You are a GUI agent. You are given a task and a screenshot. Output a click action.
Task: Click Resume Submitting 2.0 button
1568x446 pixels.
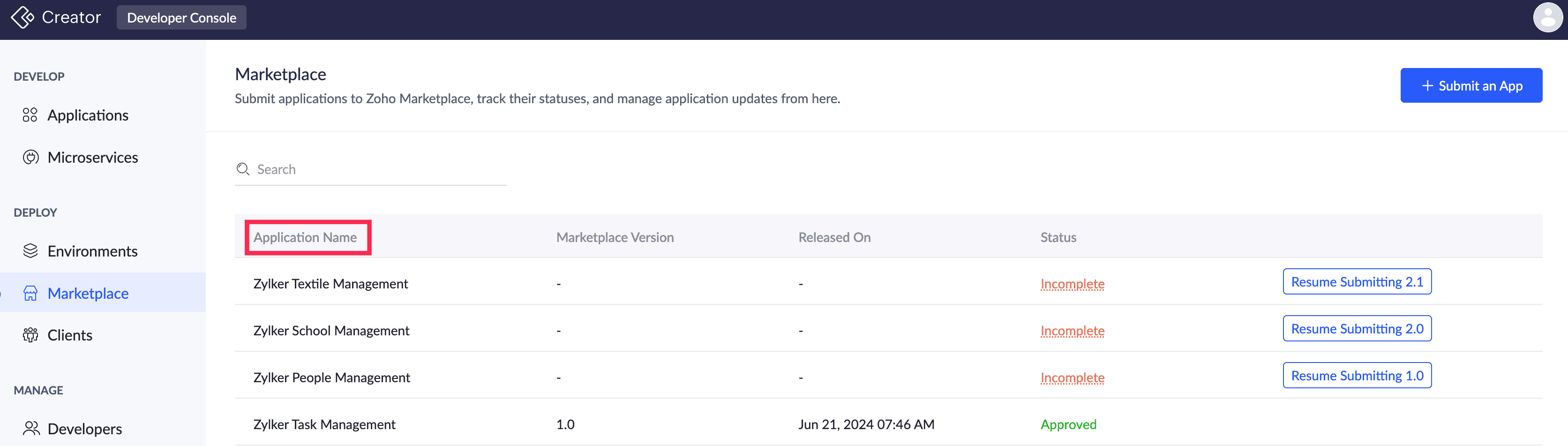click(1357, 329)
